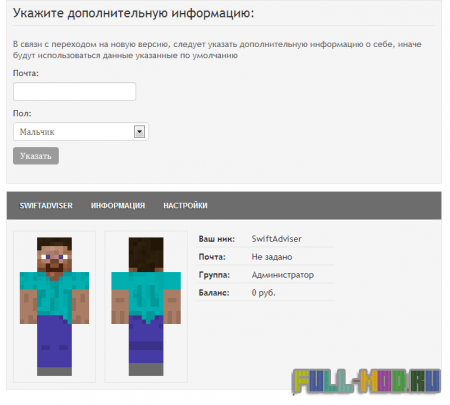Open the Пол dropdown showing Мальчик

tap(81, 132)
